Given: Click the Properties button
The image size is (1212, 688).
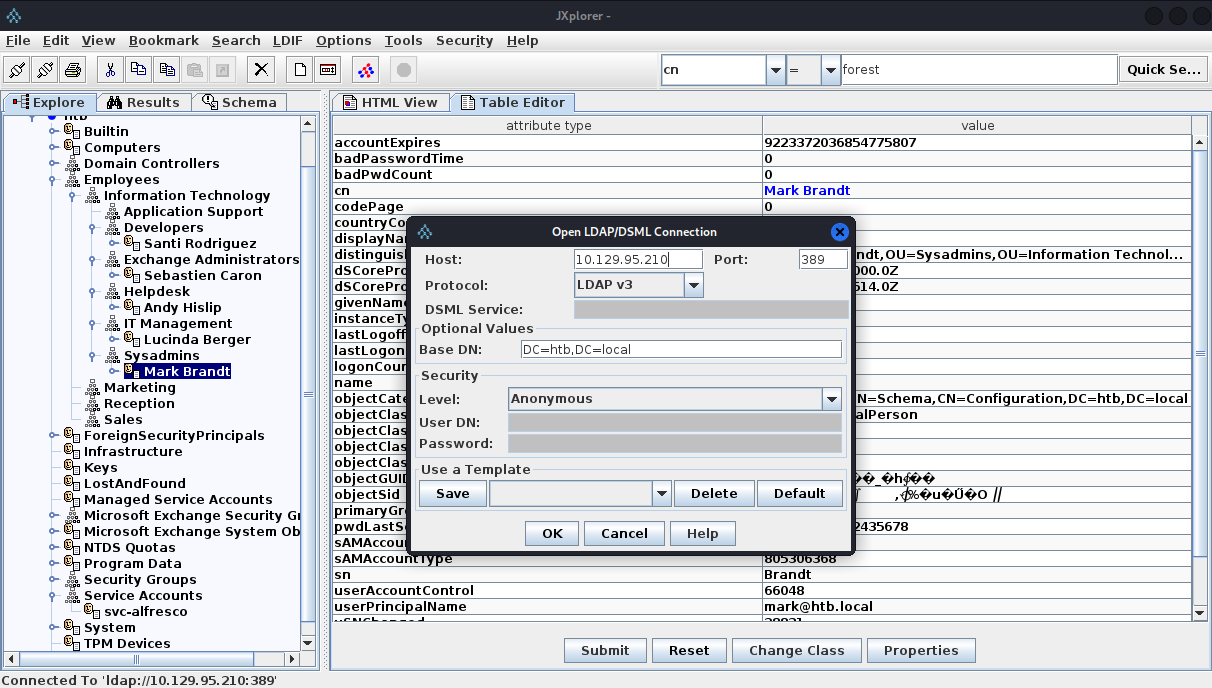Looking at the screenshot, I should tap(921, 650).
